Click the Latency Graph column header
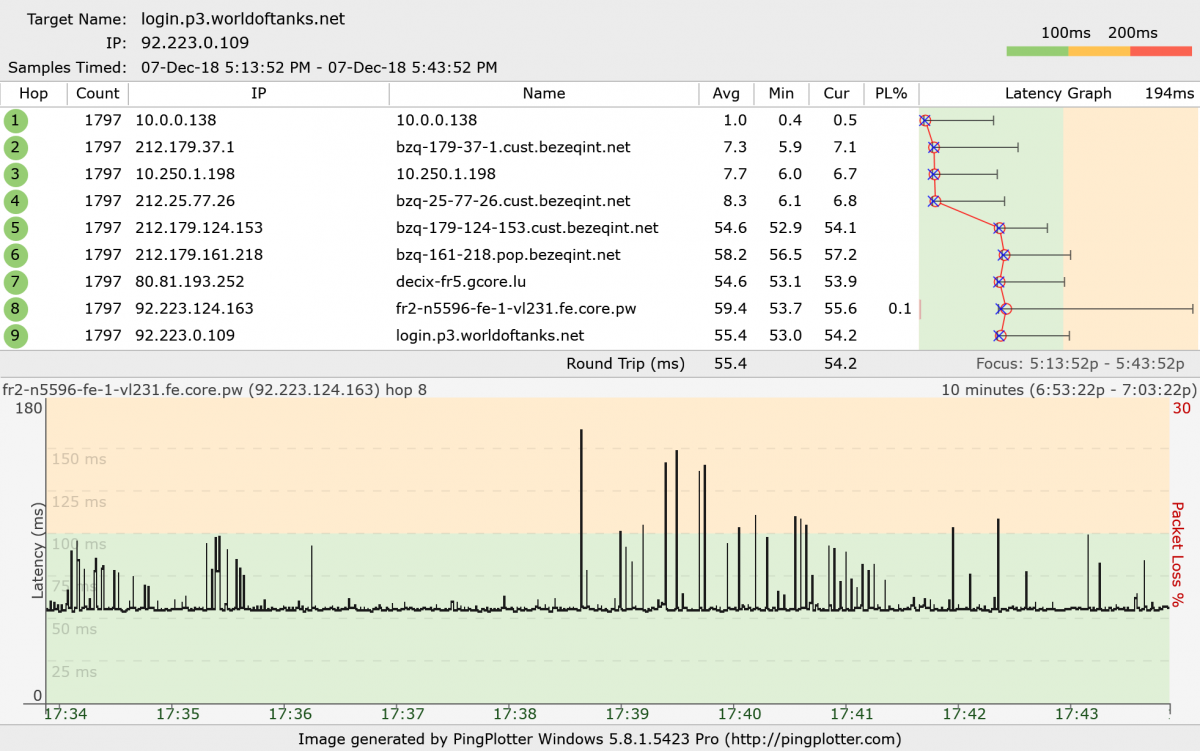Image resolution: width=1200 pixels, height=751 pixels. pyautogui.click(x=1058, y=93)
